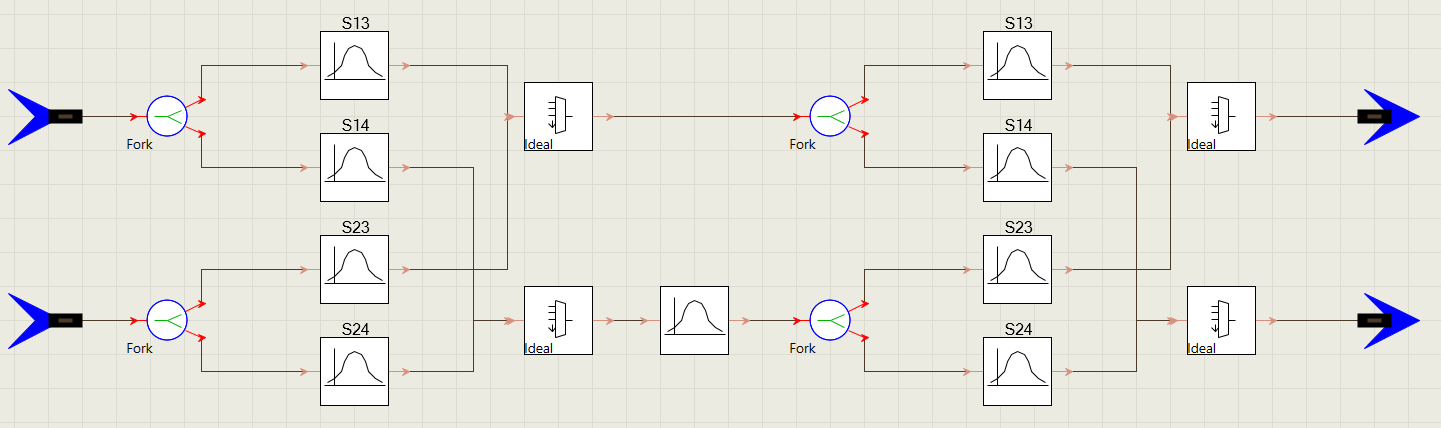The height and width of the screenshot is (428, 1441).
Task: Click "Ideal" label on multiplexer before upper output
Action: [x=1202, y=144]
